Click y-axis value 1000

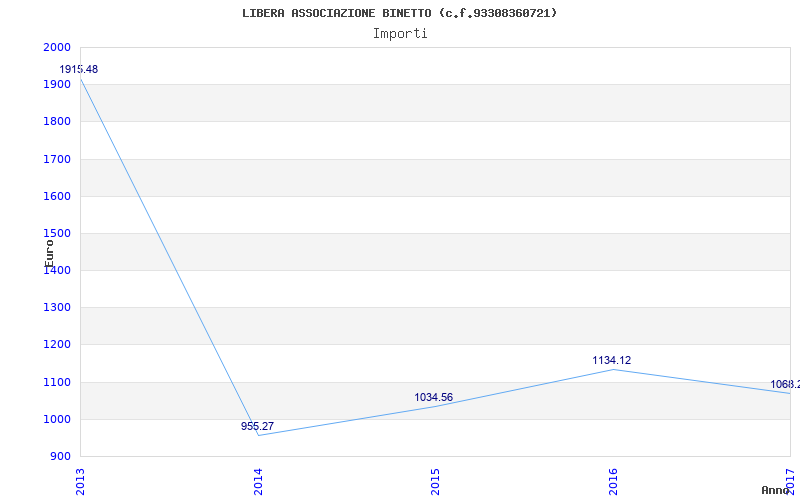pos(58,419)
